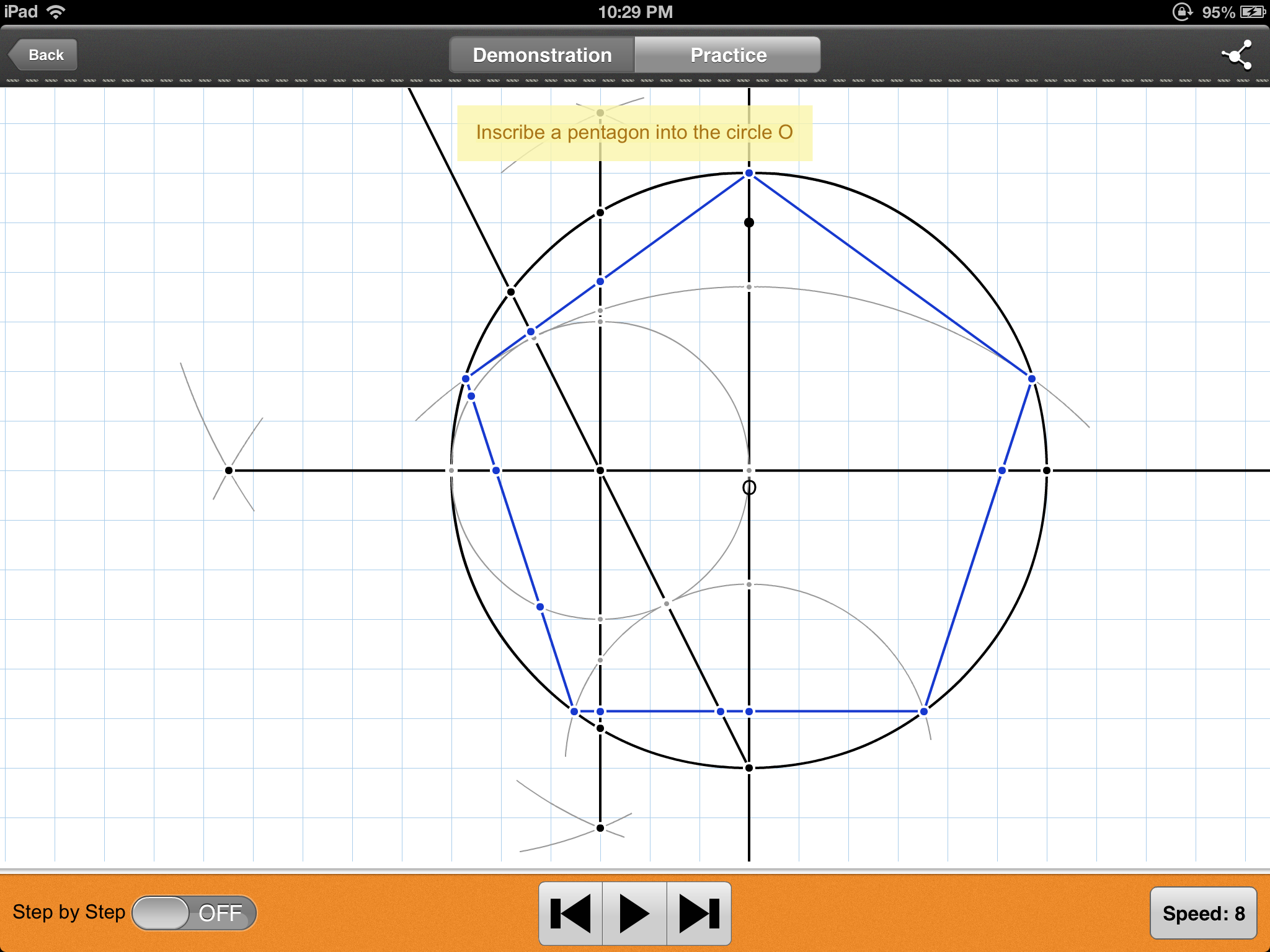Select the top pentagon vertex
This screenshot has height=952, width=1270.
(x=749, y=174)
